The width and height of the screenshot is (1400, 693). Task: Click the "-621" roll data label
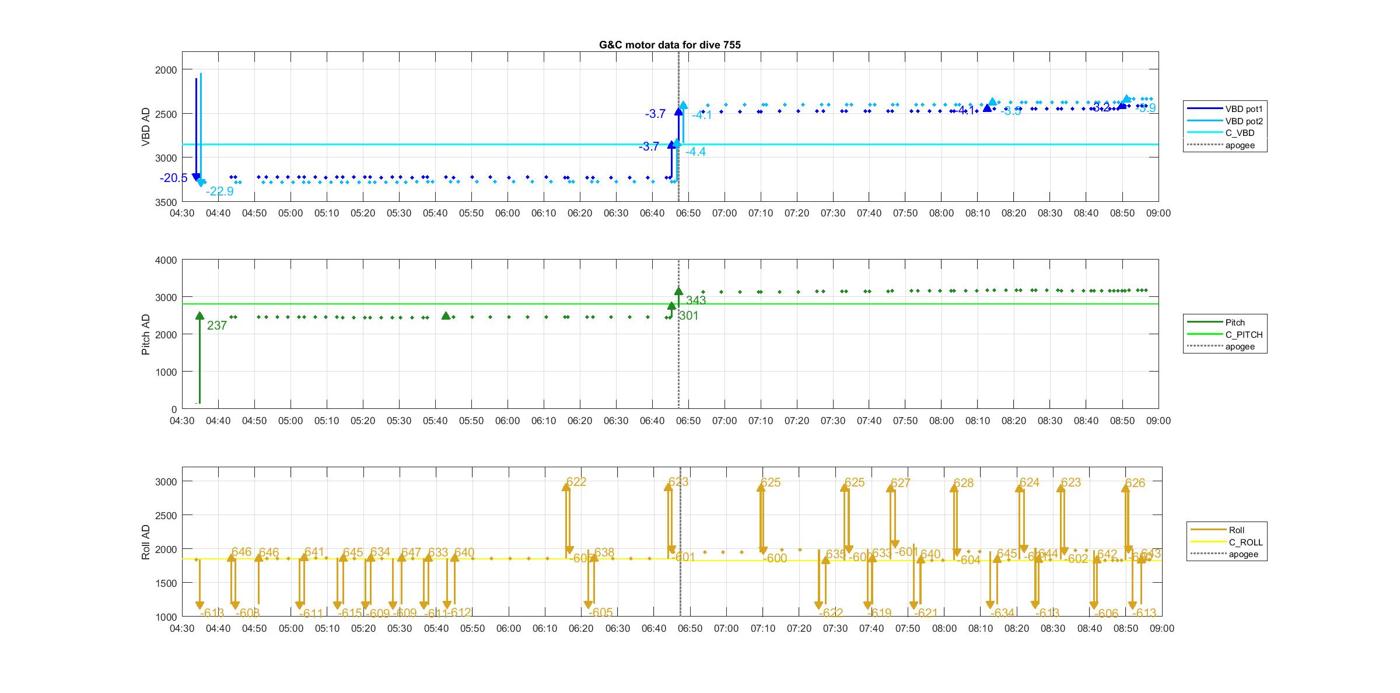pyautogui.click(x=926, y=614)
